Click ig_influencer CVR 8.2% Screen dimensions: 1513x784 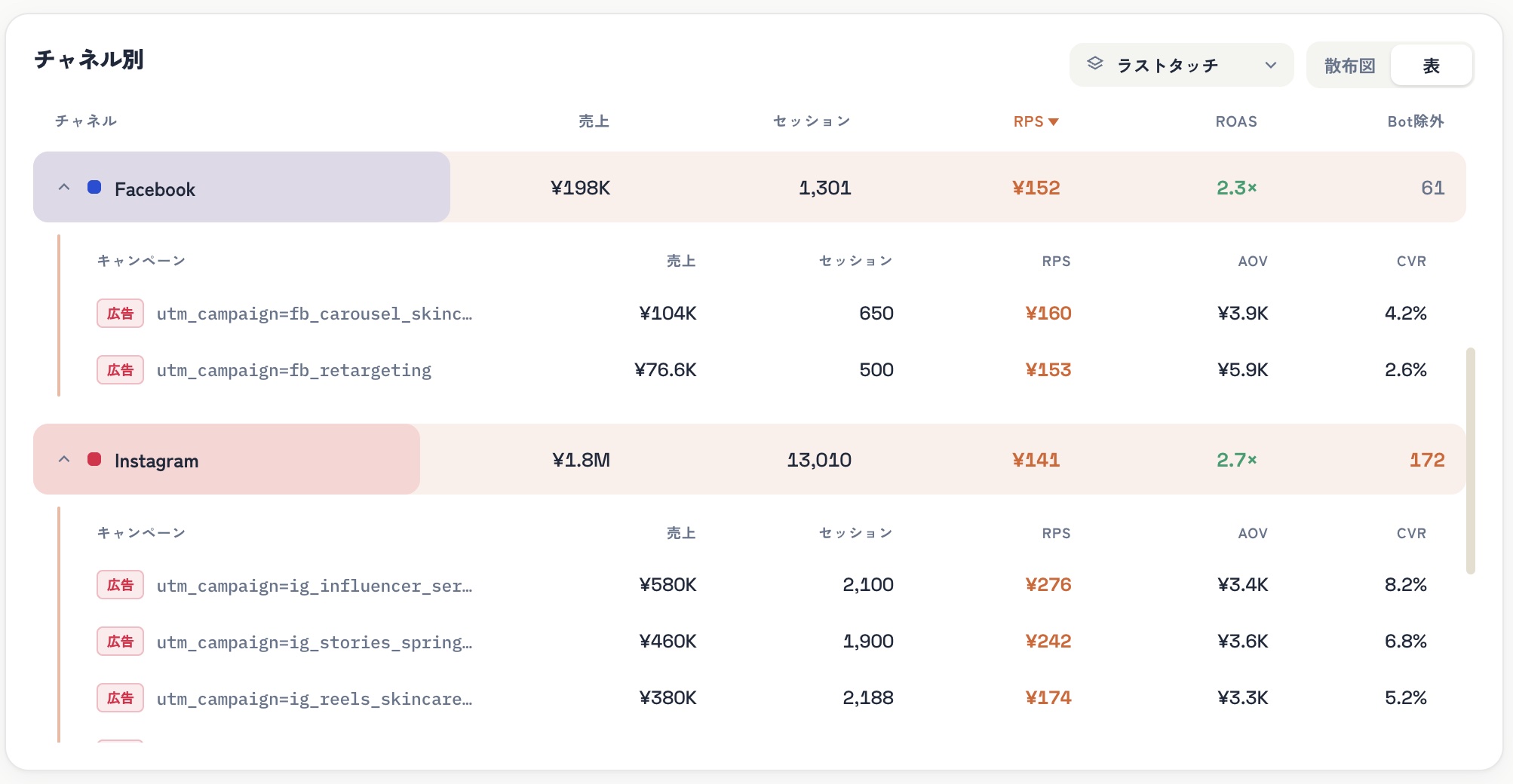(1405, 584)
